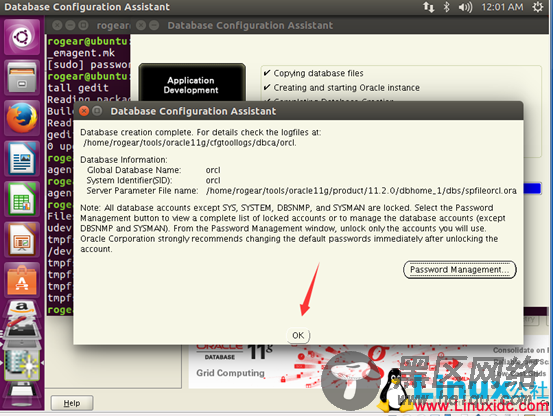553x416 pixels.
Task: Open the network indicator in the top bar
Action: click(428, 7)
